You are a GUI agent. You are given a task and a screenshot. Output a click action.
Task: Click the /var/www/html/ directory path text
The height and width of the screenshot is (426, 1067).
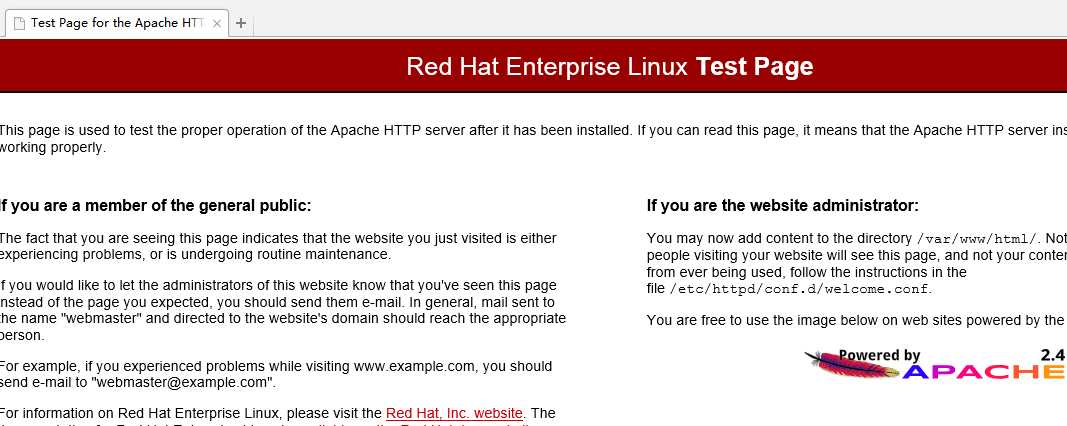[977, 239]
